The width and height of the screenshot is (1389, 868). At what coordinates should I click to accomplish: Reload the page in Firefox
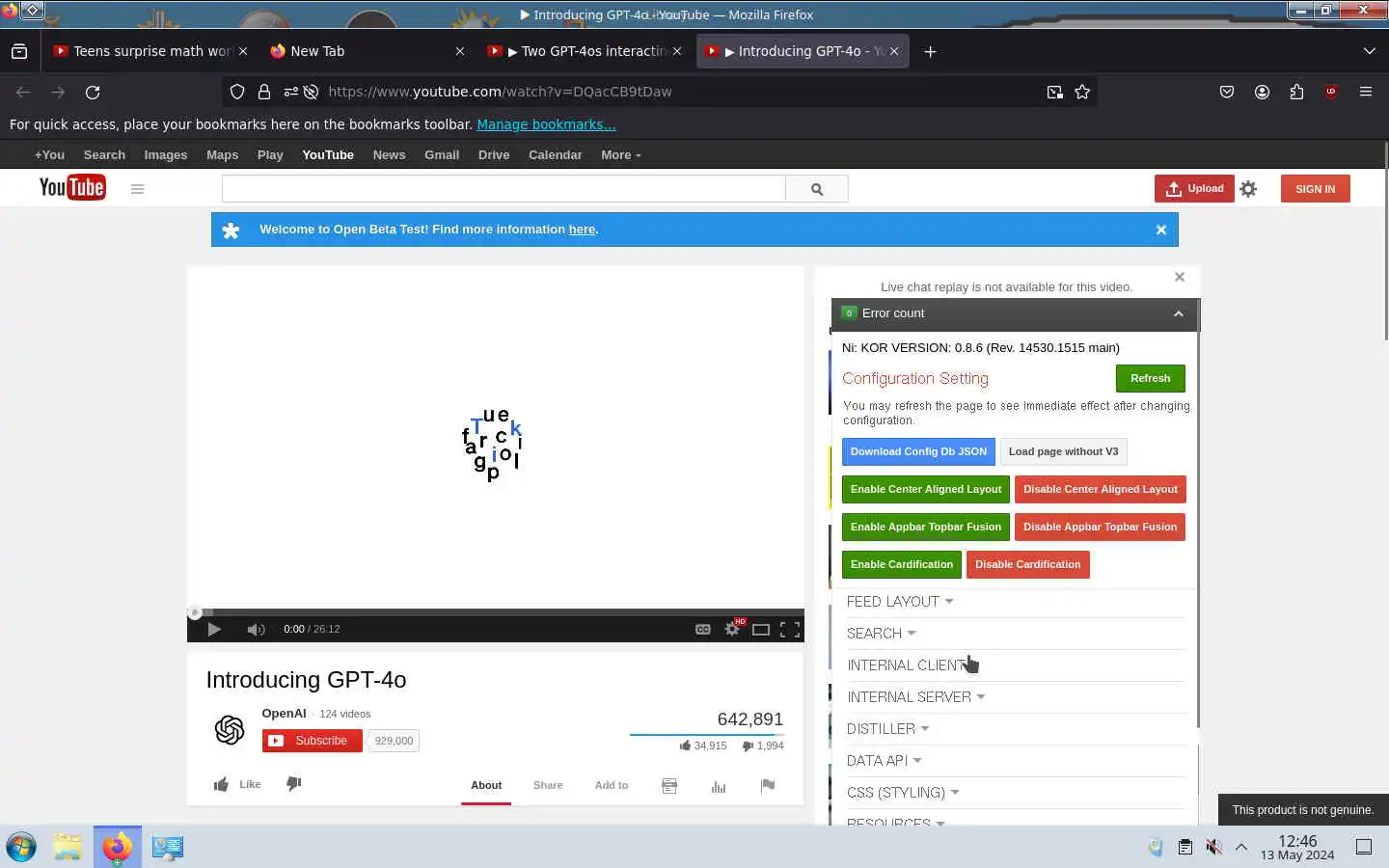point(93,92)
